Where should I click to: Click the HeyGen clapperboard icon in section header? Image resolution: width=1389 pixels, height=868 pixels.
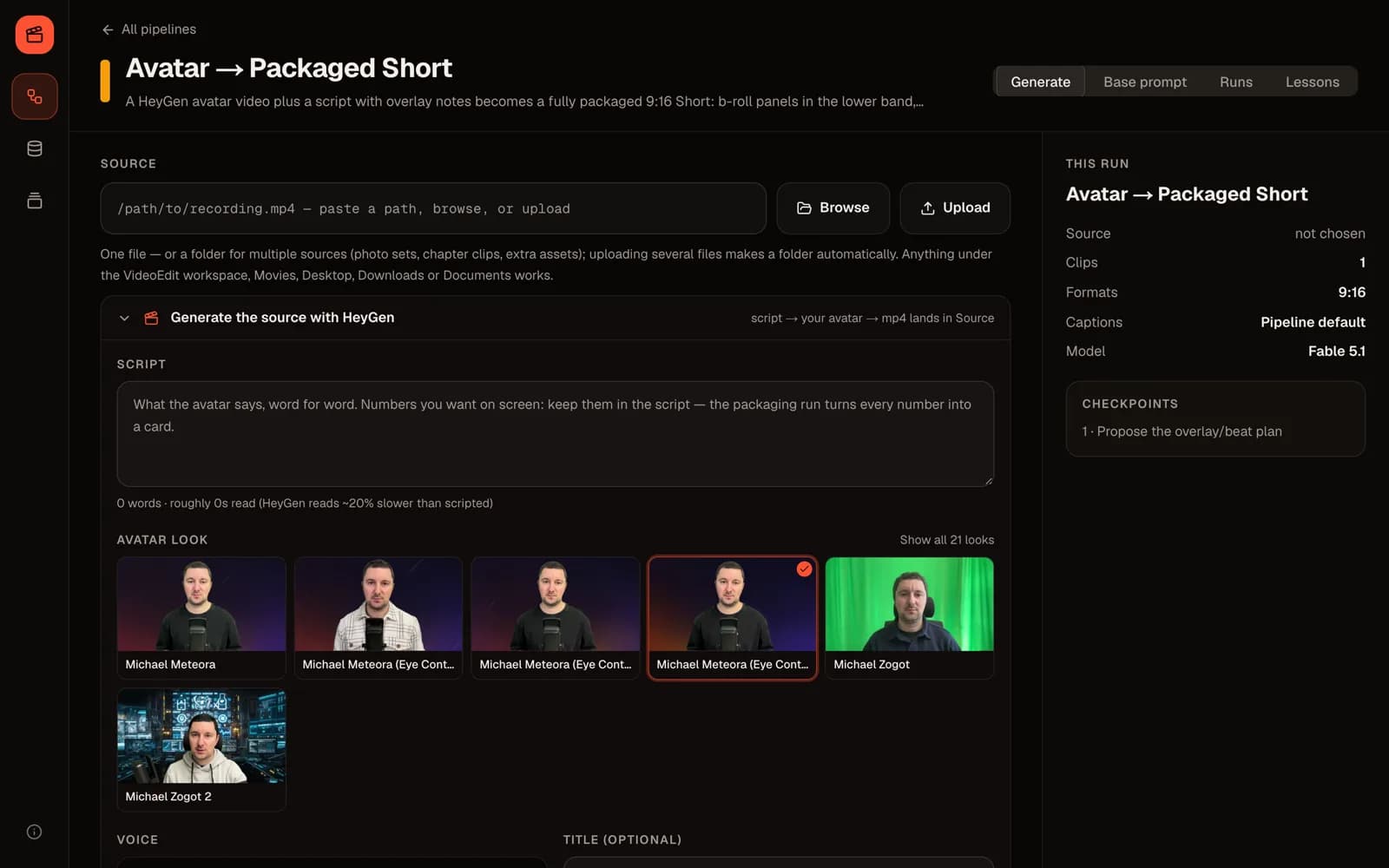151,318
